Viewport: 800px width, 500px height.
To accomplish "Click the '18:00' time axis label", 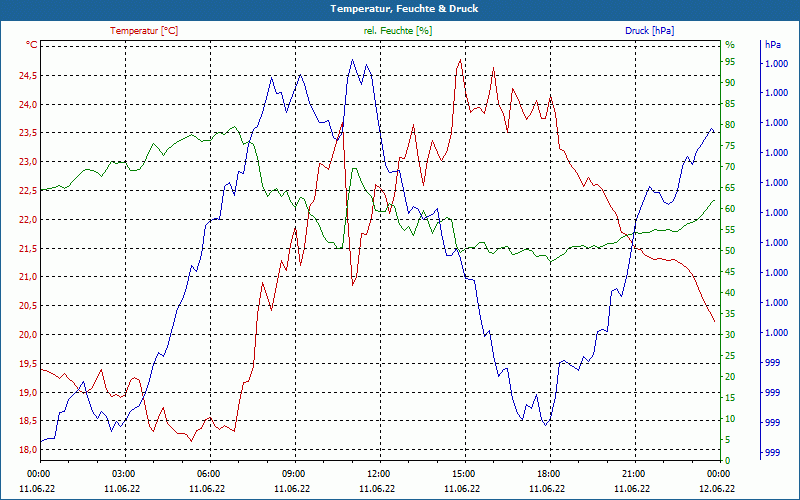I will coord(547,473).
